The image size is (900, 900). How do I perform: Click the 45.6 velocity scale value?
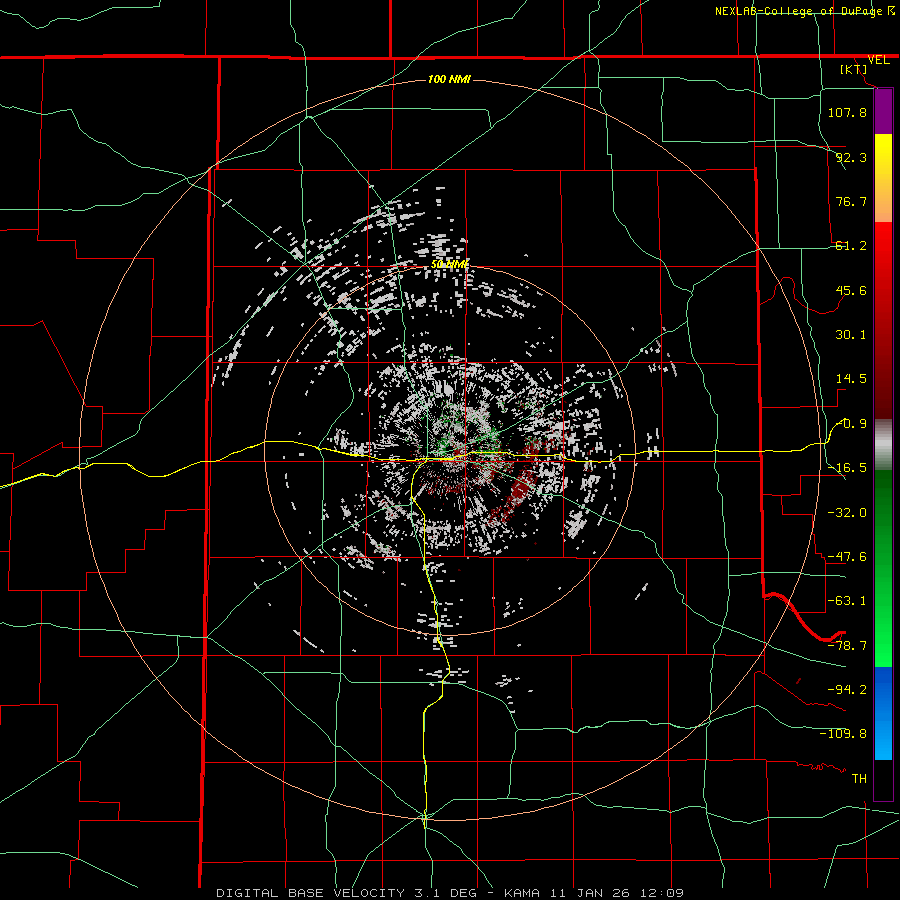tap(851, 290)
